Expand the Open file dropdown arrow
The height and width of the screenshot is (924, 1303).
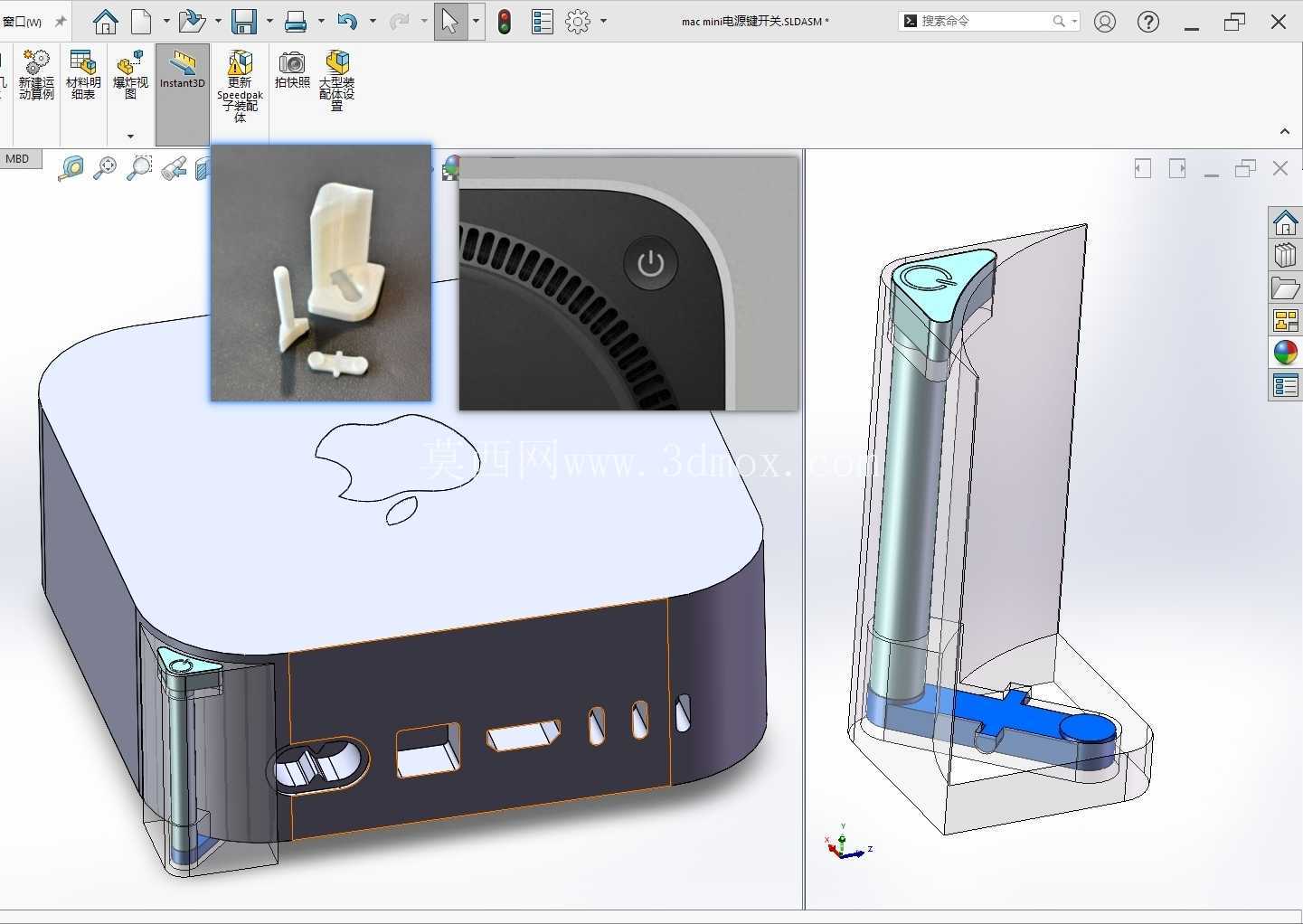218,21
